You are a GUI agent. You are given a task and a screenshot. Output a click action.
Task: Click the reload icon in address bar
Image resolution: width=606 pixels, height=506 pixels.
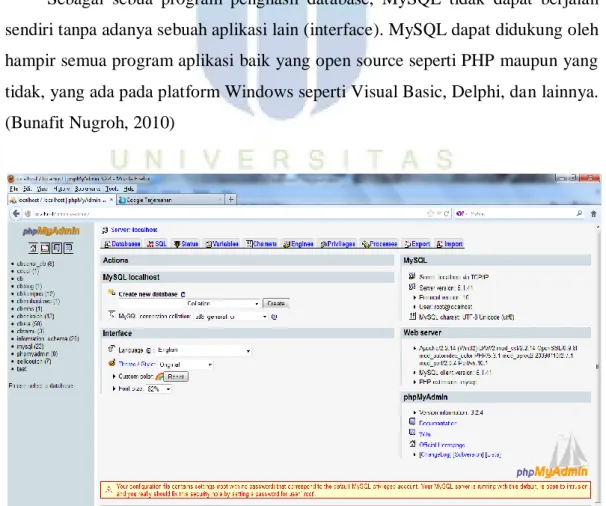446,213
